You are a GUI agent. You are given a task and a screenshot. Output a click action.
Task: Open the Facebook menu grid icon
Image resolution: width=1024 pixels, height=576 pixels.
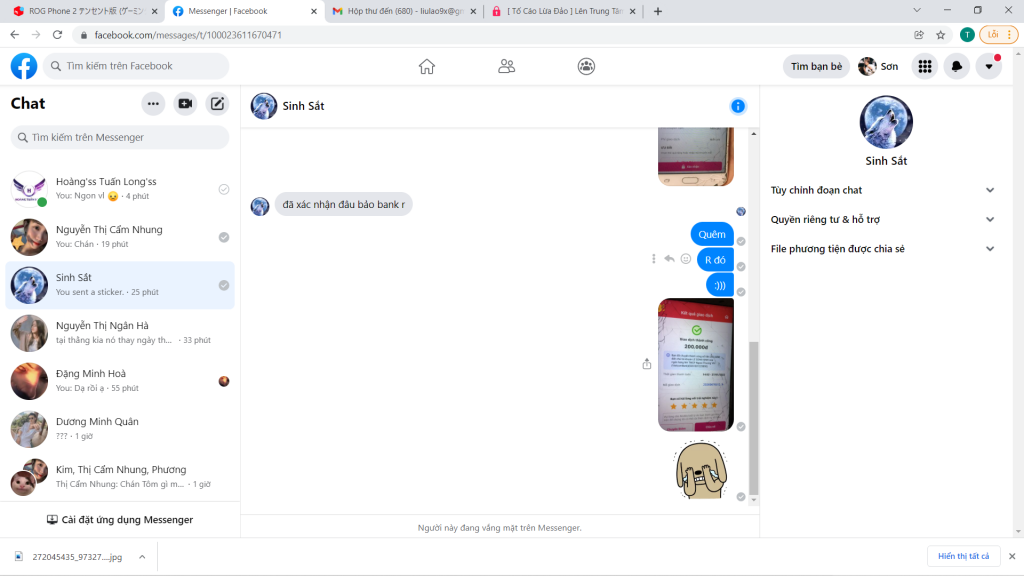point(925,66)
